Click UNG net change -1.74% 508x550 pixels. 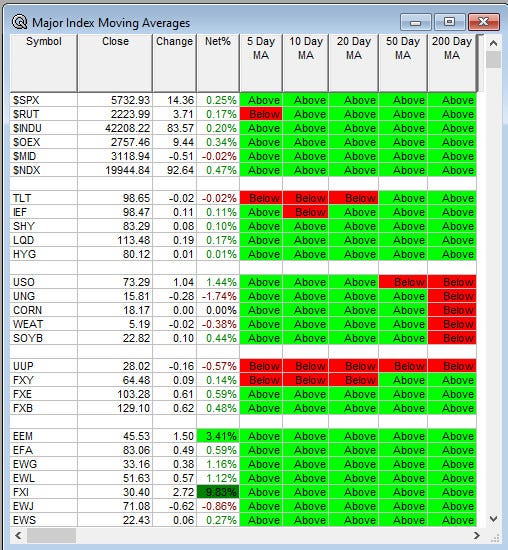[219, 296]
